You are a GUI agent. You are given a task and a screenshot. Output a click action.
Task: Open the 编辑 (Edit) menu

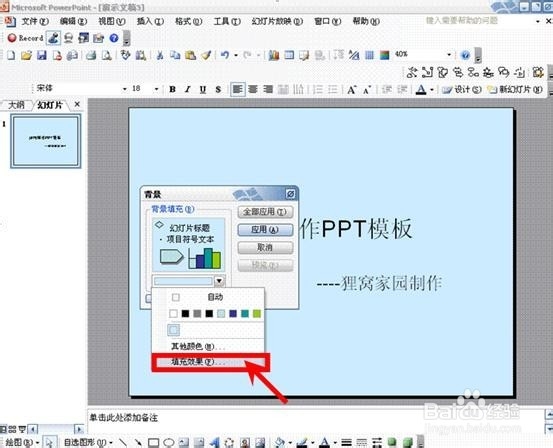click(x=73, y=22)
